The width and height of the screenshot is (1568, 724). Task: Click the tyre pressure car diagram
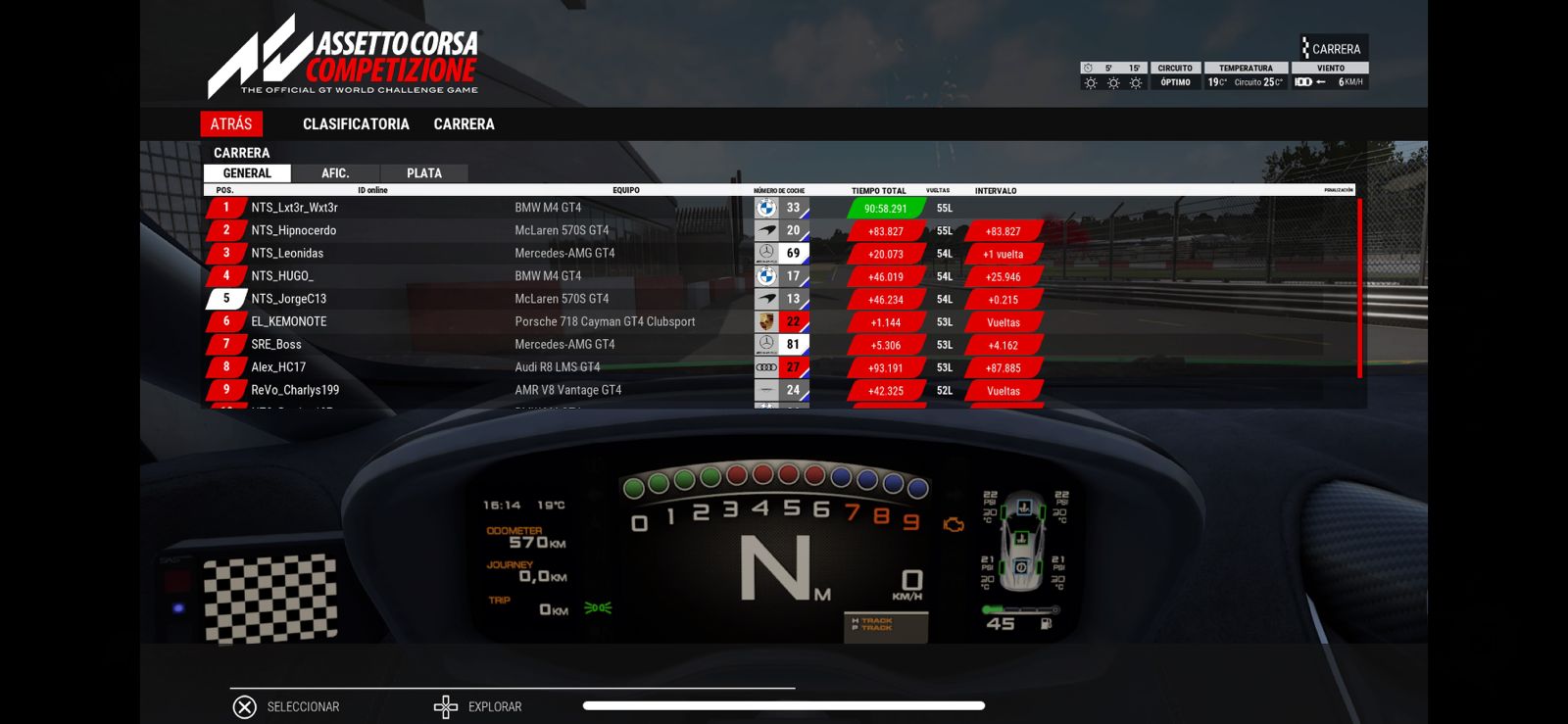(1023, 542)
